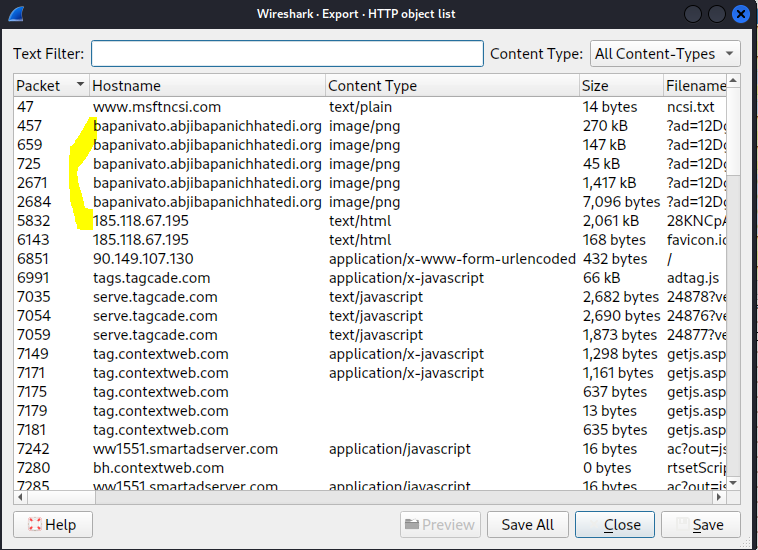Screen dimensions: 758x550
Task: Select packet 659 image/png 147 kB row
Action: 370,145
